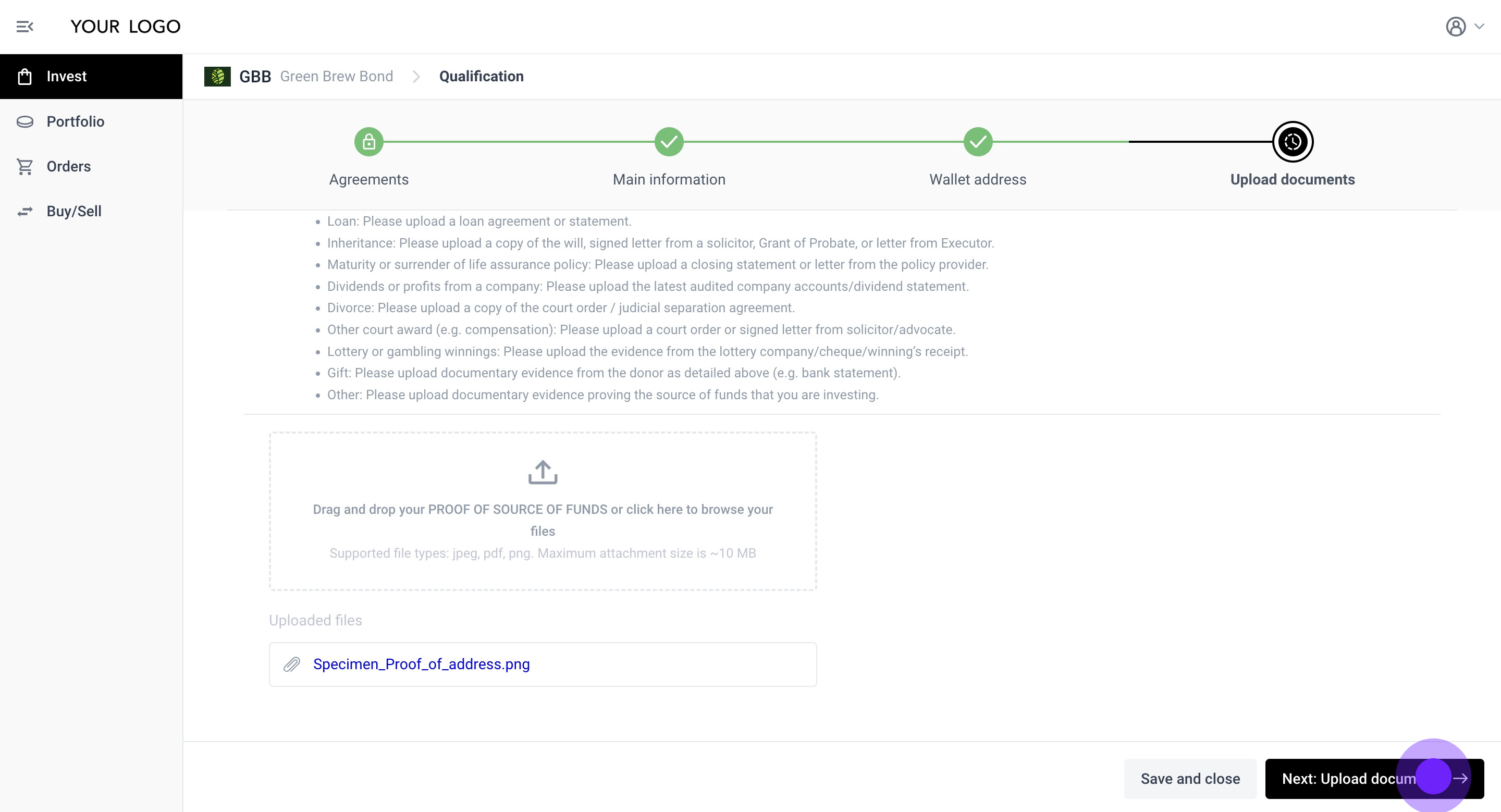This screenshot has height=812, width=1501.
Task: Click the GBB Green Brew Bond breadcrumb
Action: 316,76
